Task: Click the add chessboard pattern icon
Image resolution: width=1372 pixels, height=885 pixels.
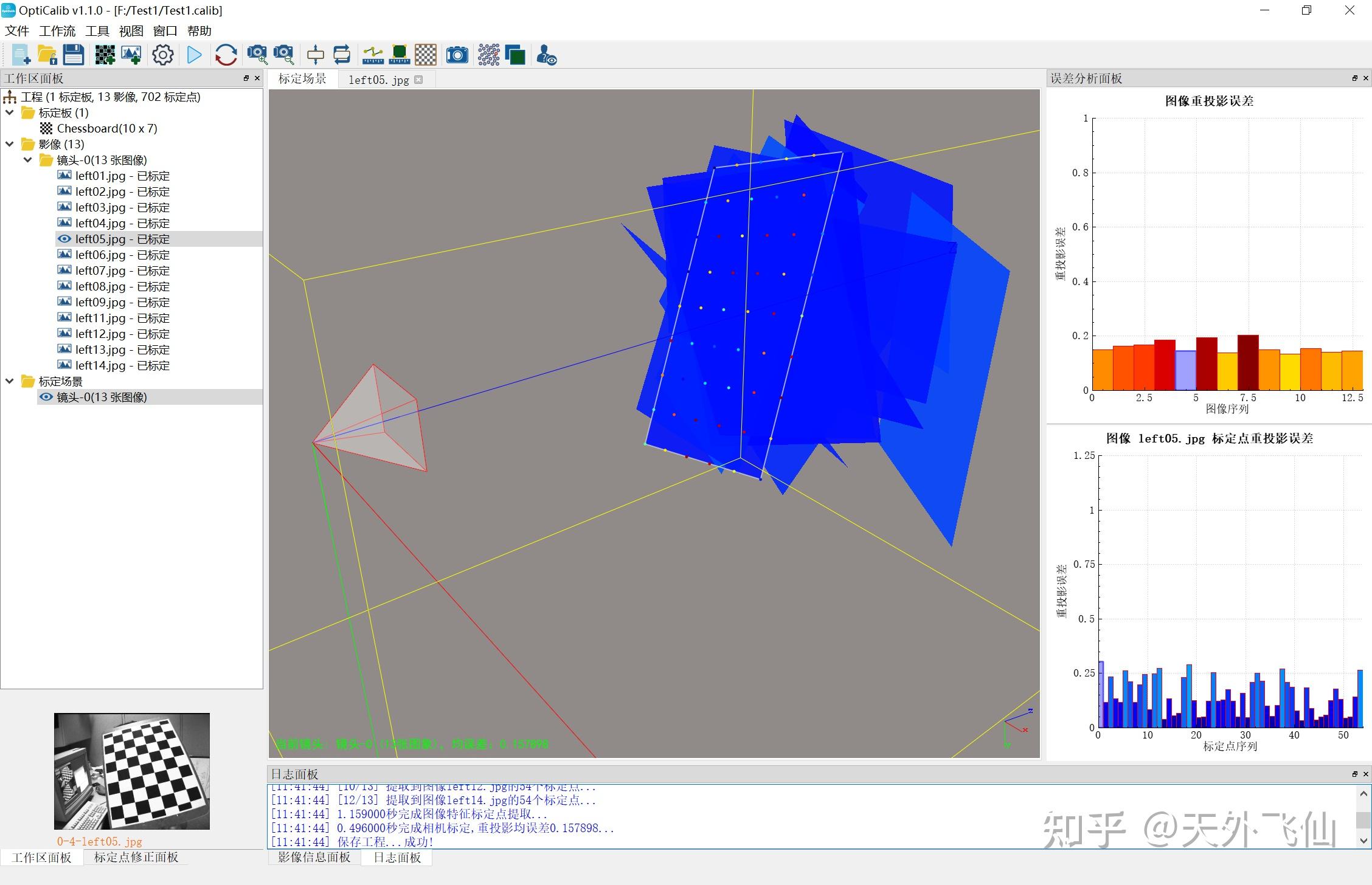Action: (105, 55)
